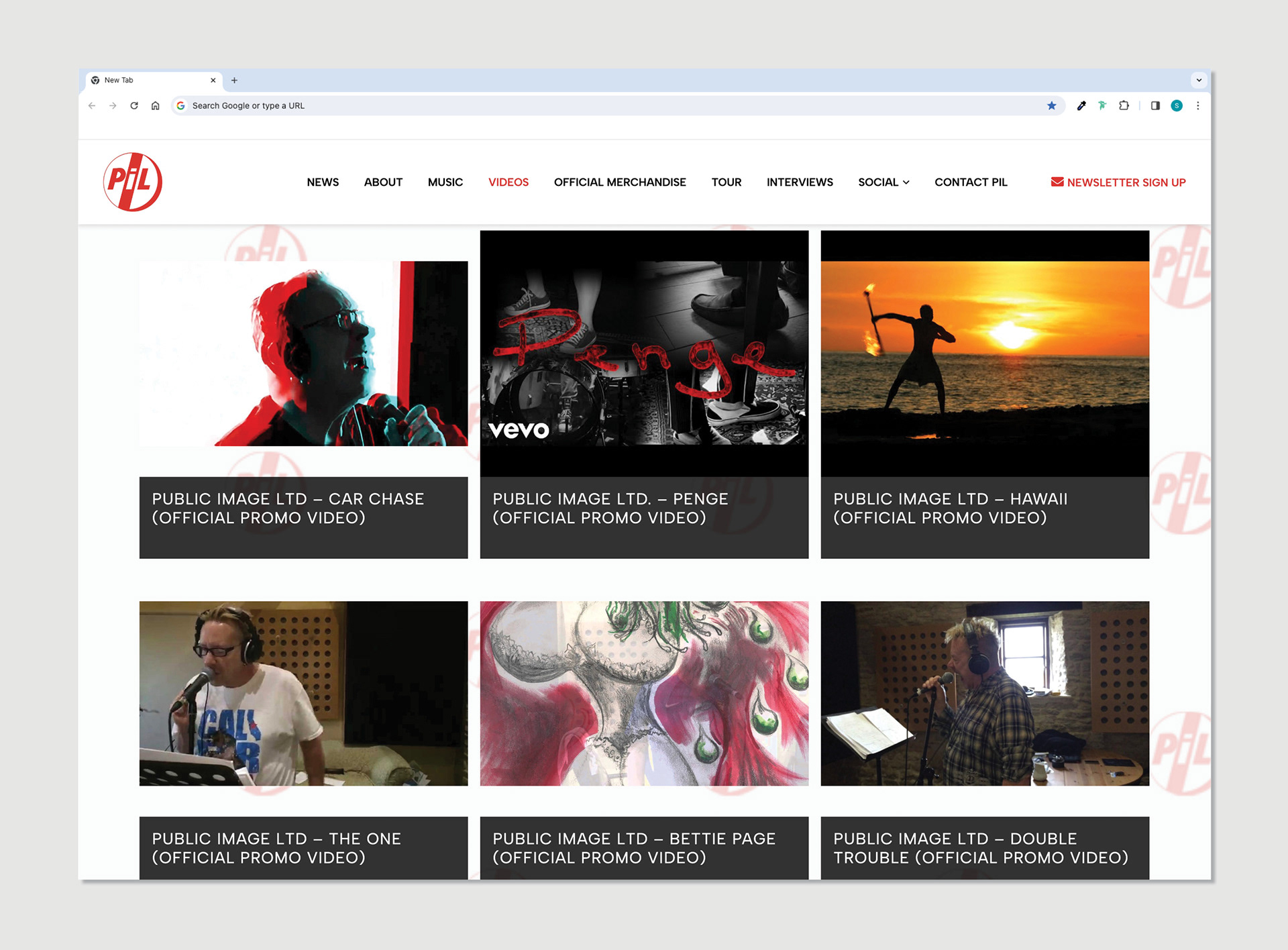
Task: Toggle the browser side panel icon
Action: (1155, 106)
